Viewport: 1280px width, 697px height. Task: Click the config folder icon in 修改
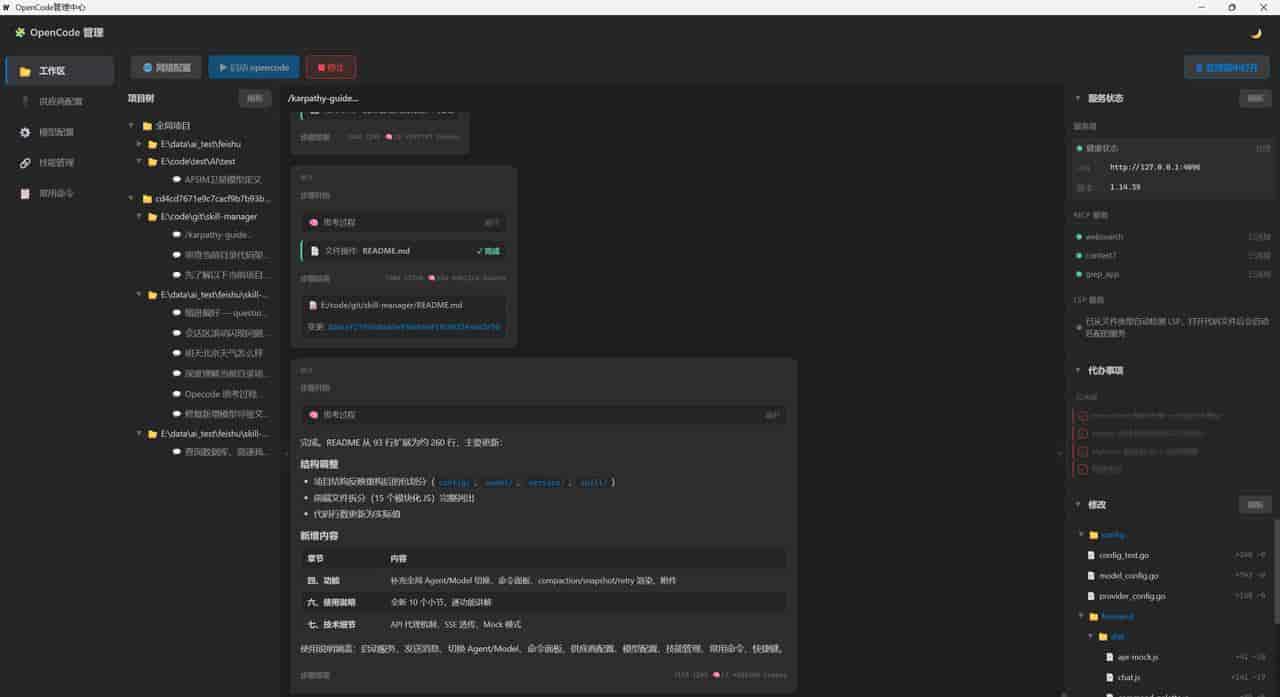1094,534
